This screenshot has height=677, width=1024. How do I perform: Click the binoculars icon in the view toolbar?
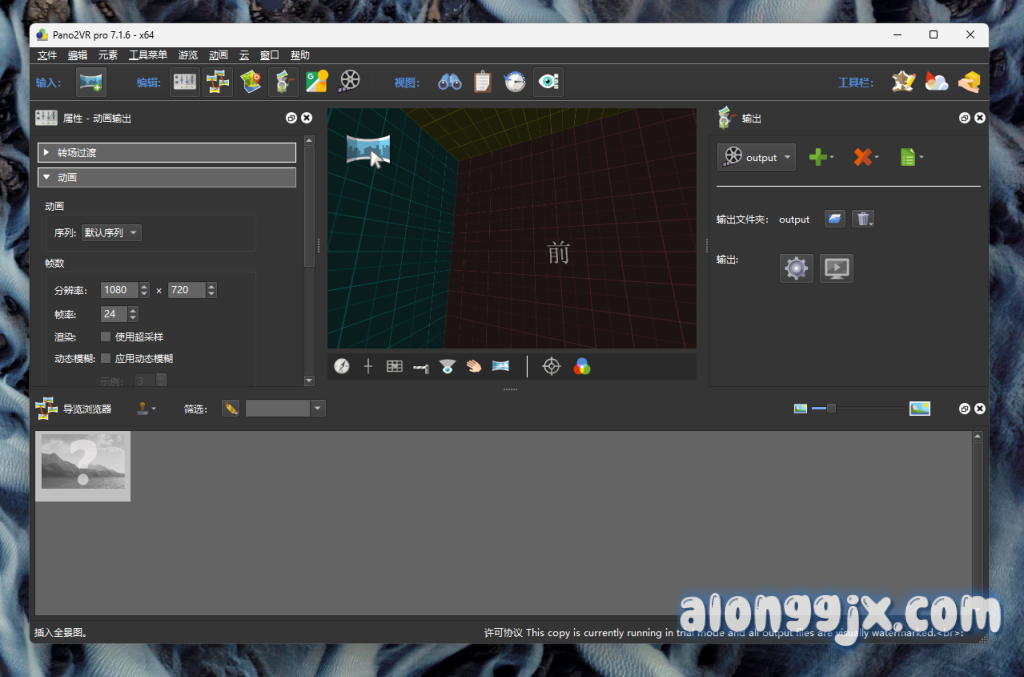click(x=450, y=82)
